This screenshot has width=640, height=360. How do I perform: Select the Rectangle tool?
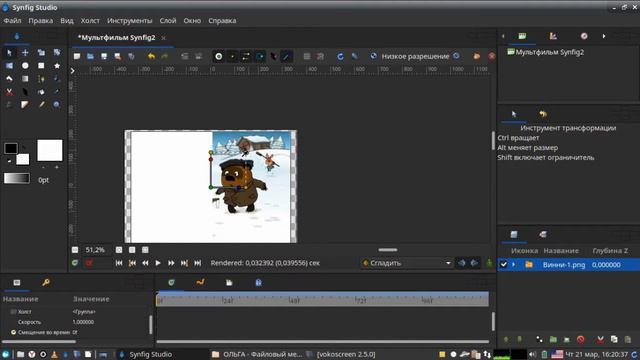(41, 66)
